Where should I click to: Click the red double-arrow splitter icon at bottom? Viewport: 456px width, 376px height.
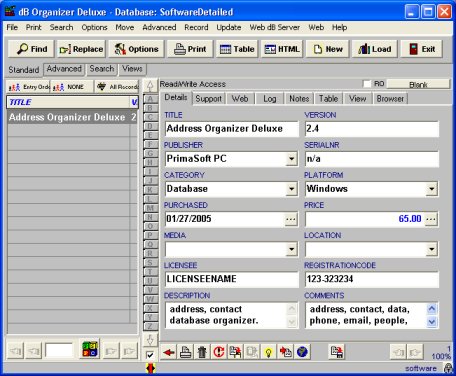(x=151, y=368)
